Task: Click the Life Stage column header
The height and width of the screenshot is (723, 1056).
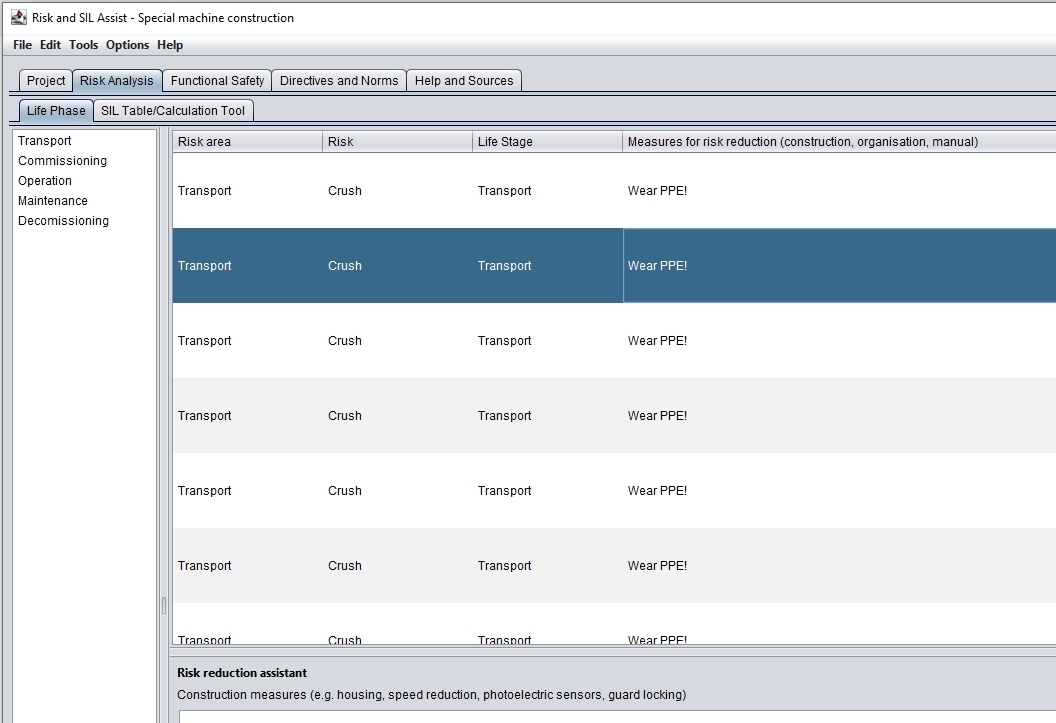Action: click(x=547, y=142)
